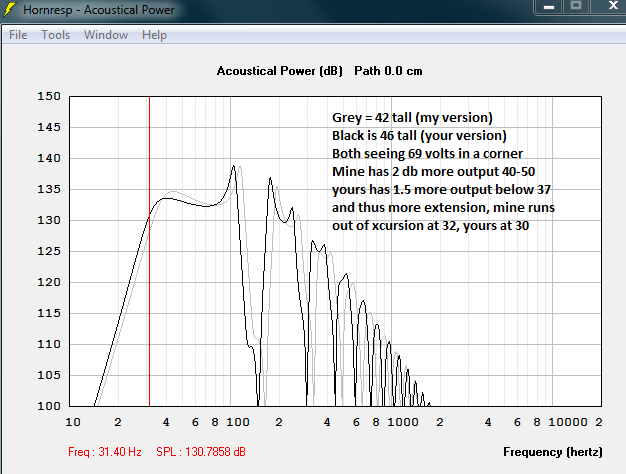Click the 130 value on the dB axis
Viewport: 626px width, 474px height.
pos(49,220)
